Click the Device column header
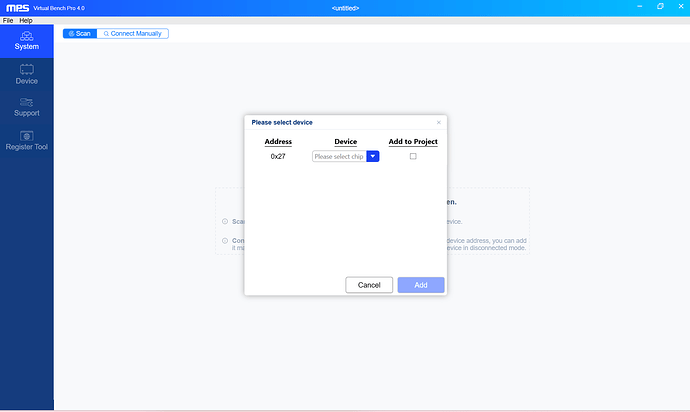The width and height of the screenshot is (690, 412). pyautogui.click(x=345, y=141)
